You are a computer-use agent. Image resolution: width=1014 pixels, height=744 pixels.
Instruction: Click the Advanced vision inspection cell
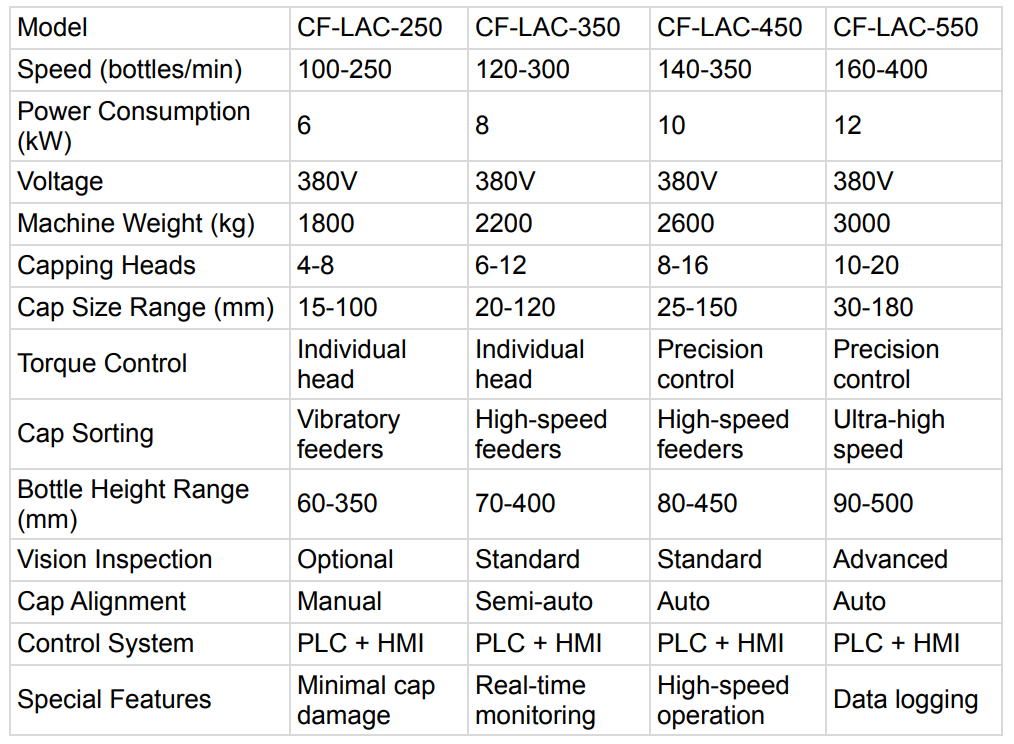pyautogui.click(x=890, y=560)
